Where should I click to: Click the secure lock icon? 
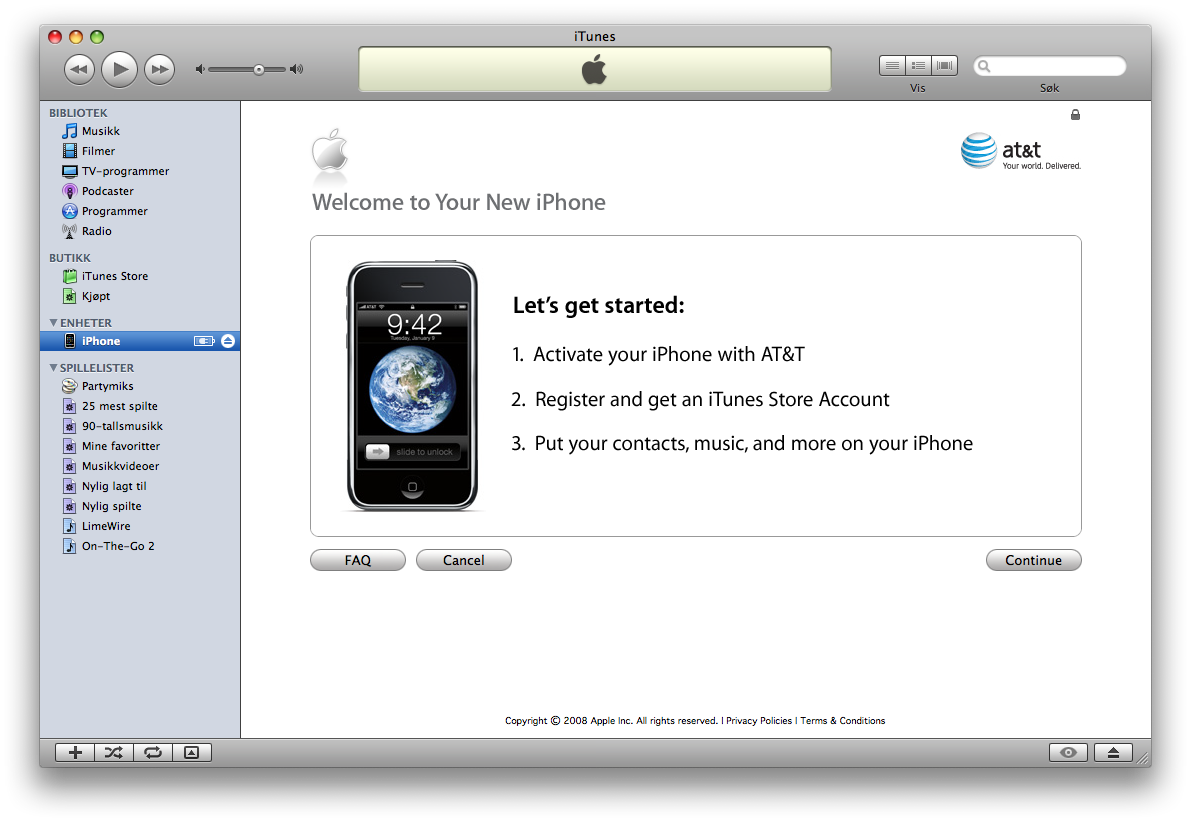[1075, 115]
